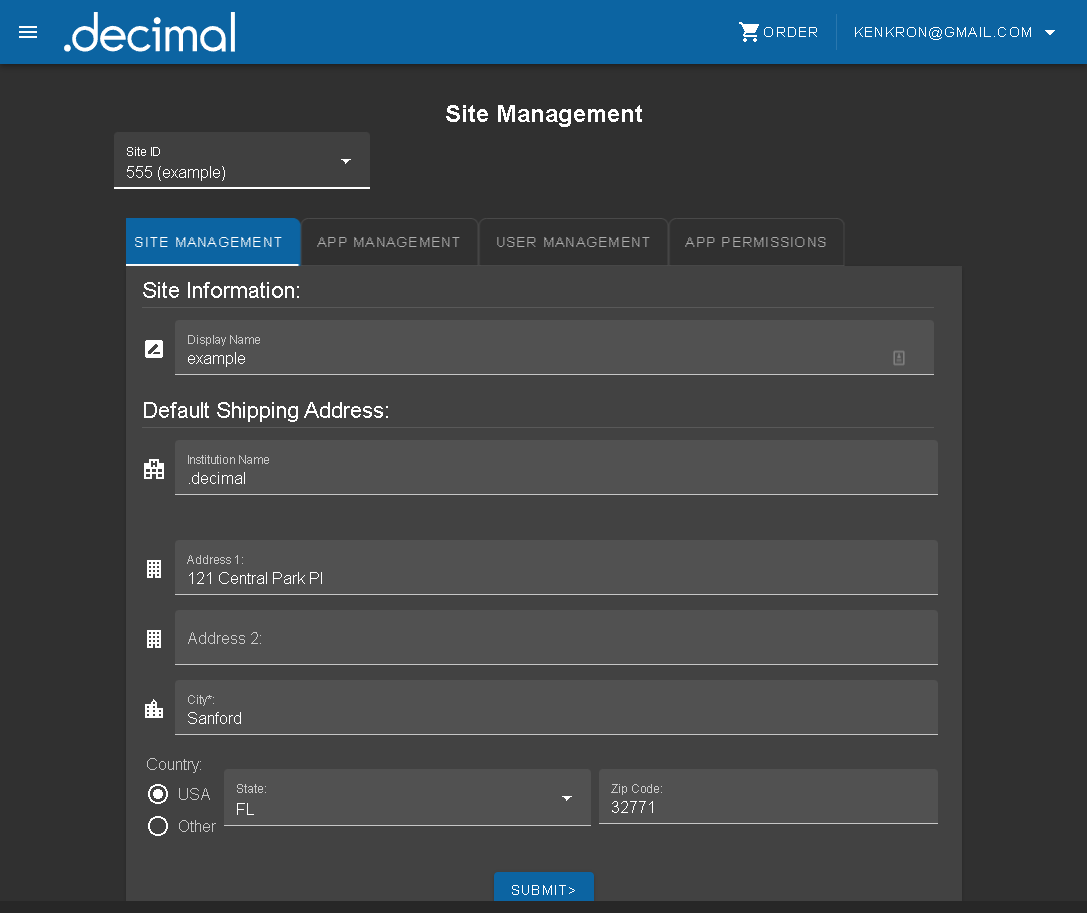This screenshot has height=913, width=1087.
Task: Switch to the User Management tab
Action: 573,242
